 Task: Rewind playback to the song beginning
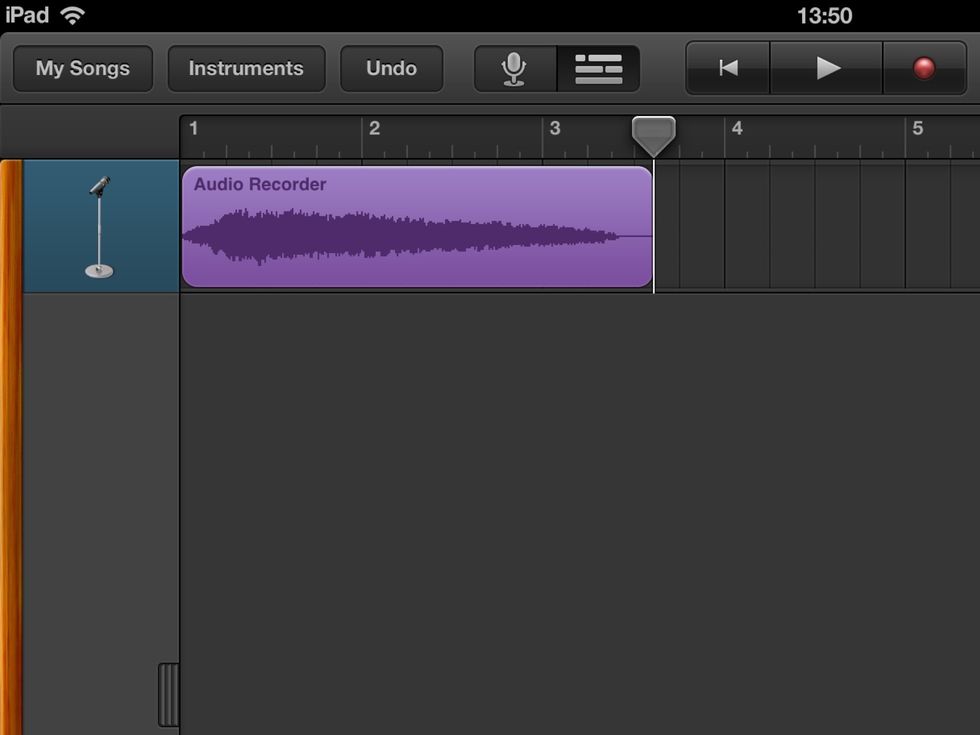727,68
